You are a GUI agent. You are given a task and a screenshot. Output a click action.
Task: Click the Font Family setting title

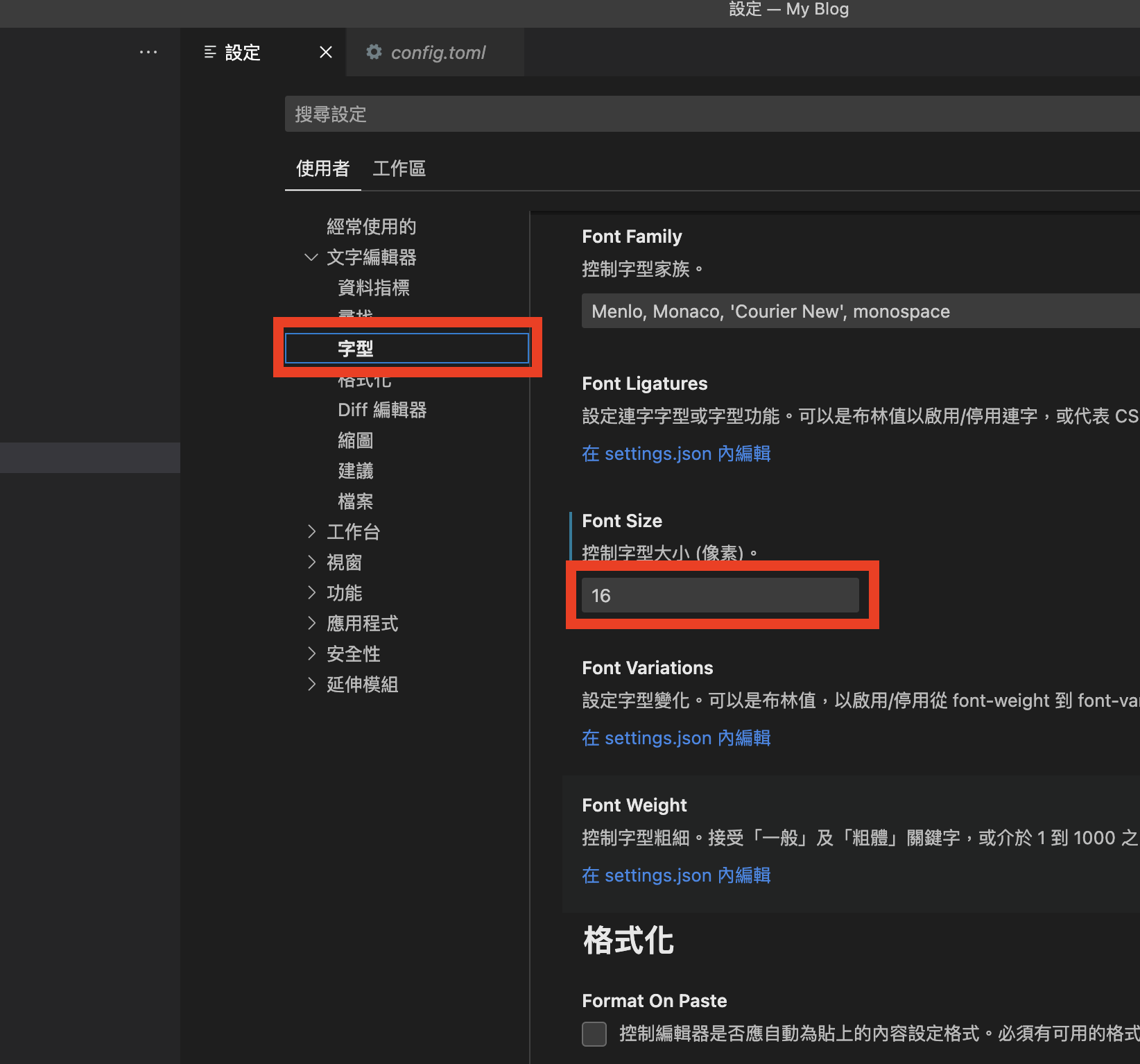[x=632, y=237]
